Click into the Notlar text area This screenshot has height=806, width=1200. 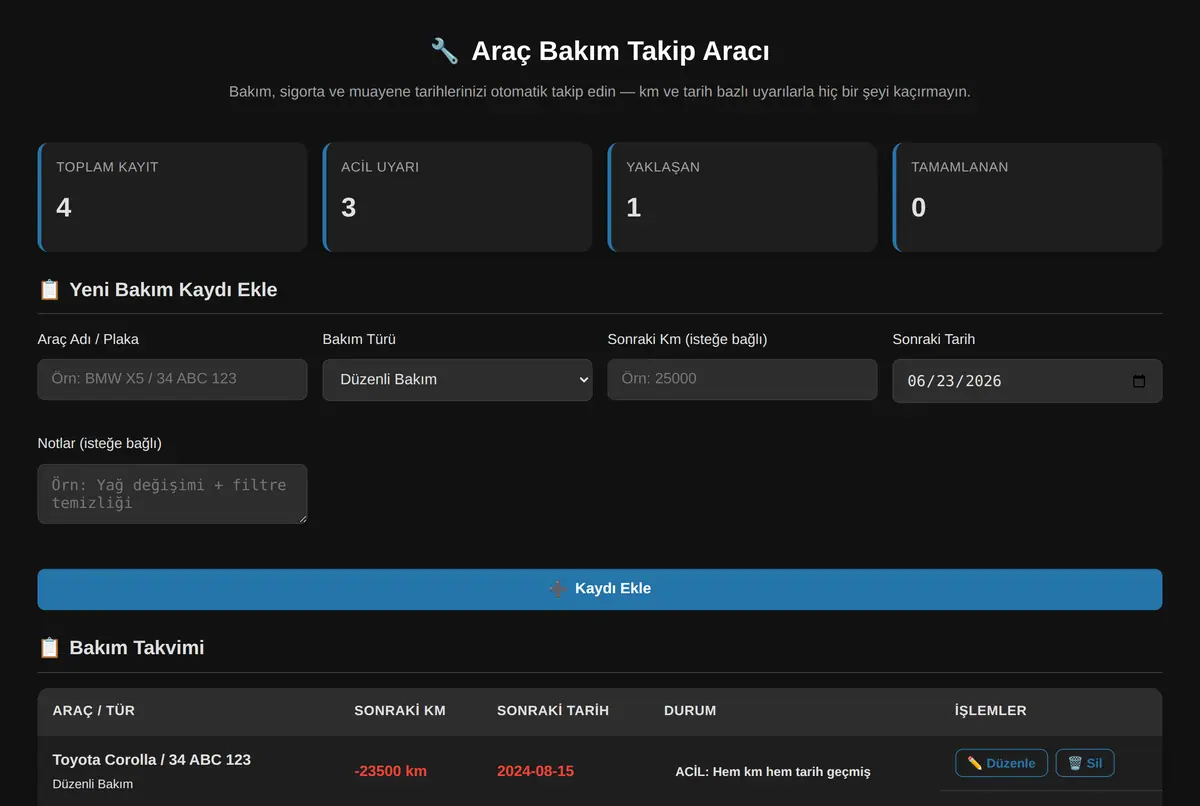[x=172, y=493]
